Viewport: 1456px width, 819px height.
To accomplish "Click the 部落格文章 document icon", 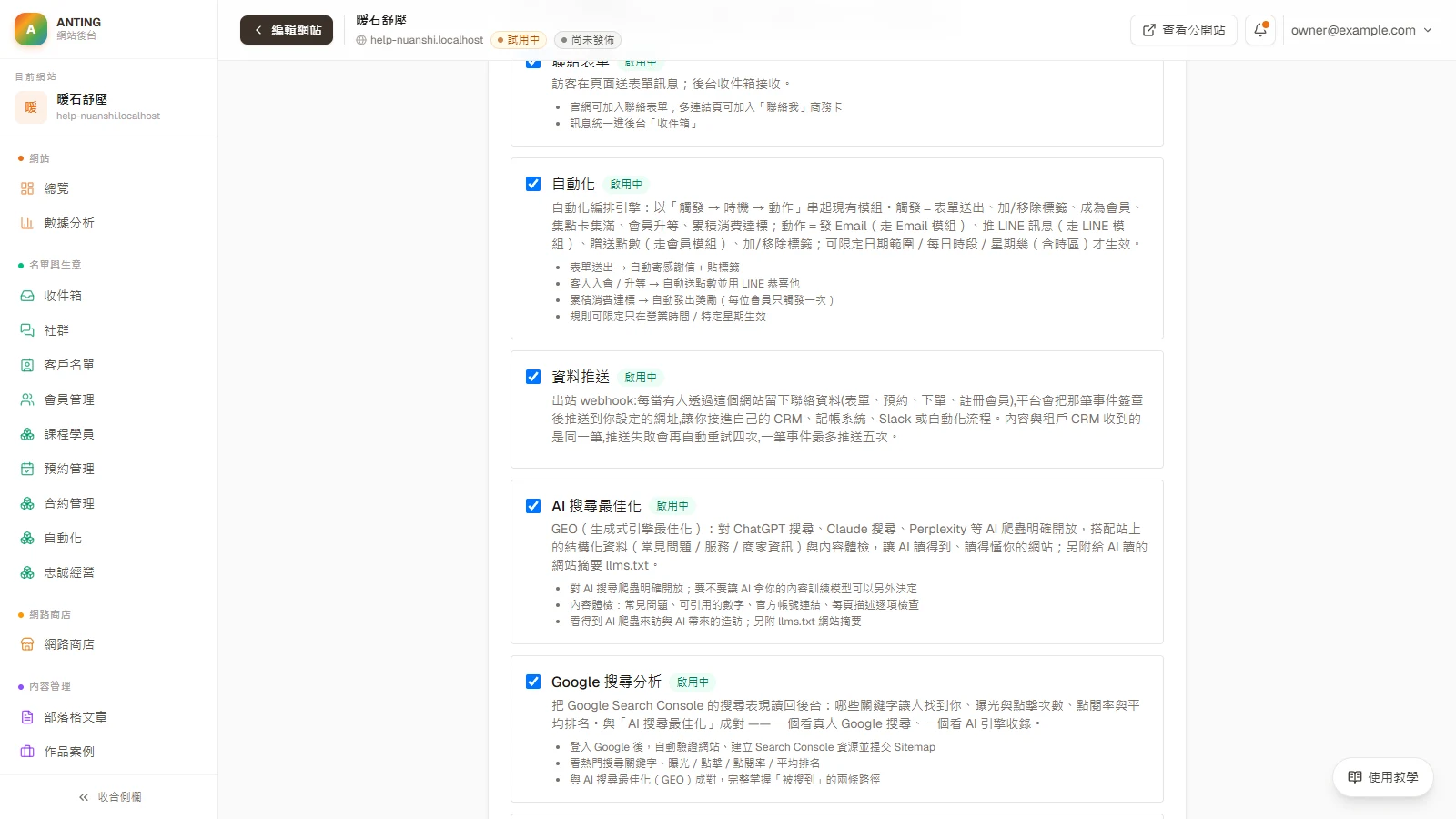I will tap(27, 717).
